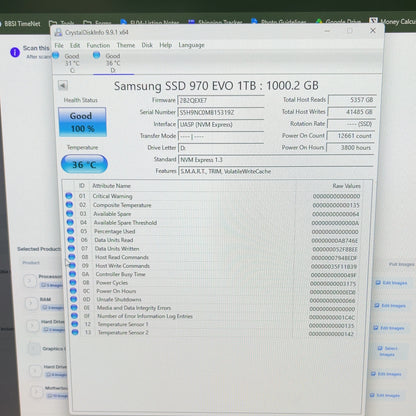Click the Good 100 % health status button
This screenshot has height=416, width=416.
[x=82, y=122]
